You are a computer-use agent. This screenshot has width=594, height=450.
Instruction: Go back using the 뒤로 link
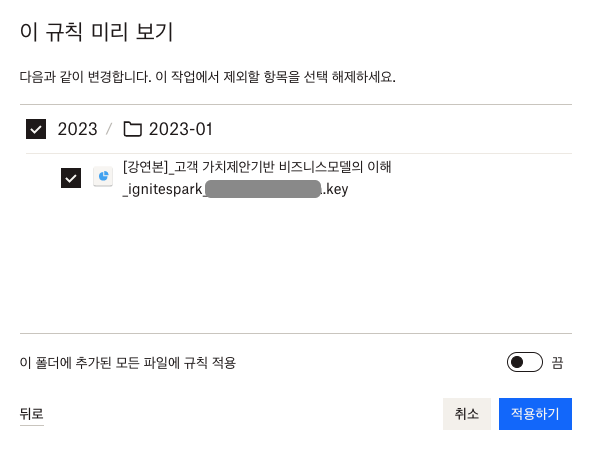pyautogui.click(x=31, y=414)
